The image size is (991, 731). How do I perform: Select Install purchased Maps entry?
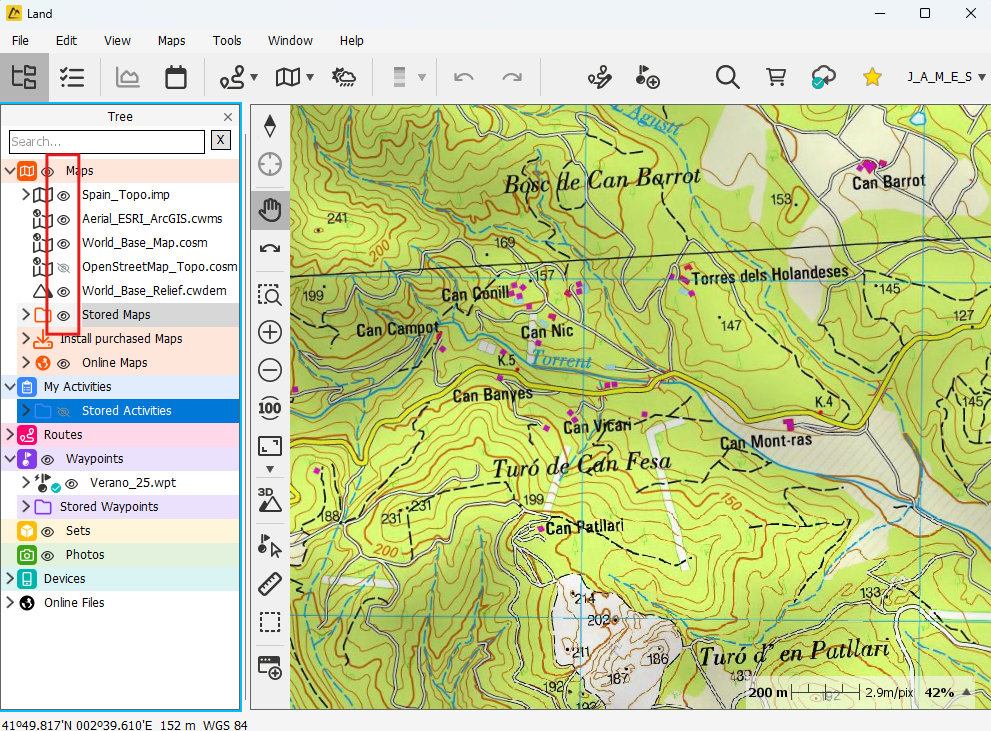[120, 339]
